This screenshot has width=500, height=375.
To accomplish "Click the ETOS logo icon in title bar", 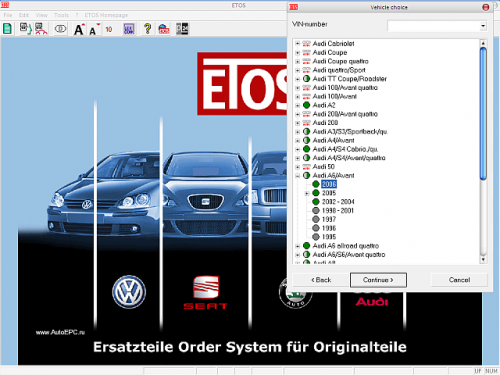I will point(5,5).
